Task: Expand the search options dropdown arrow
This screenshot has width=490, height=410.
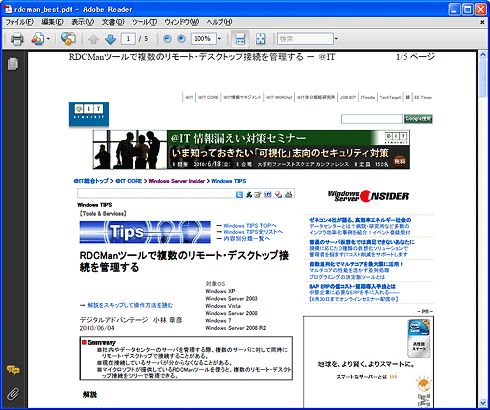Action: tap(336, 39)
